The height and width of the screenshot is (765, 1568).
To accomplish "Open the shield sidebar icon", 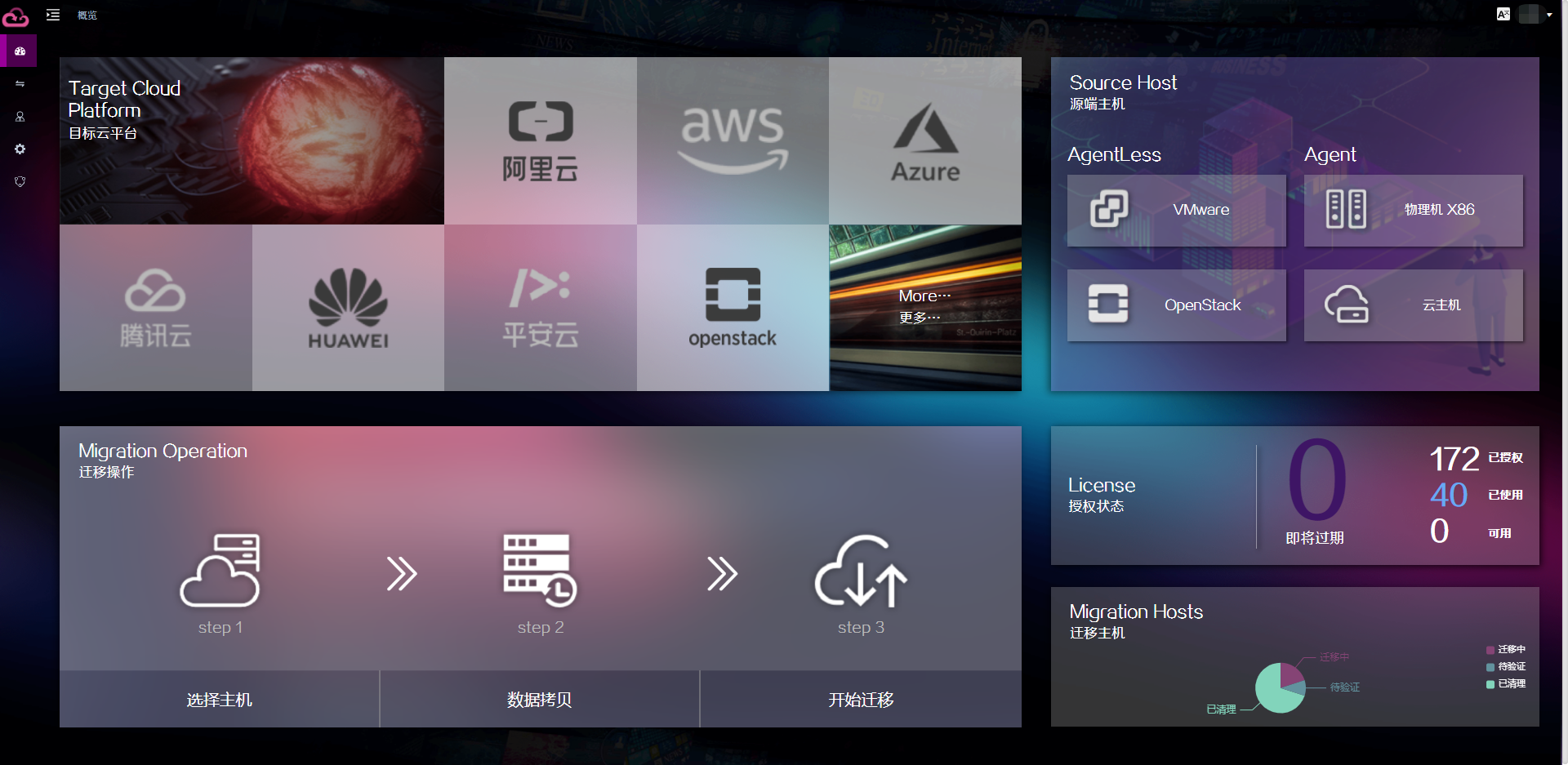I will [x=20, y=181].
